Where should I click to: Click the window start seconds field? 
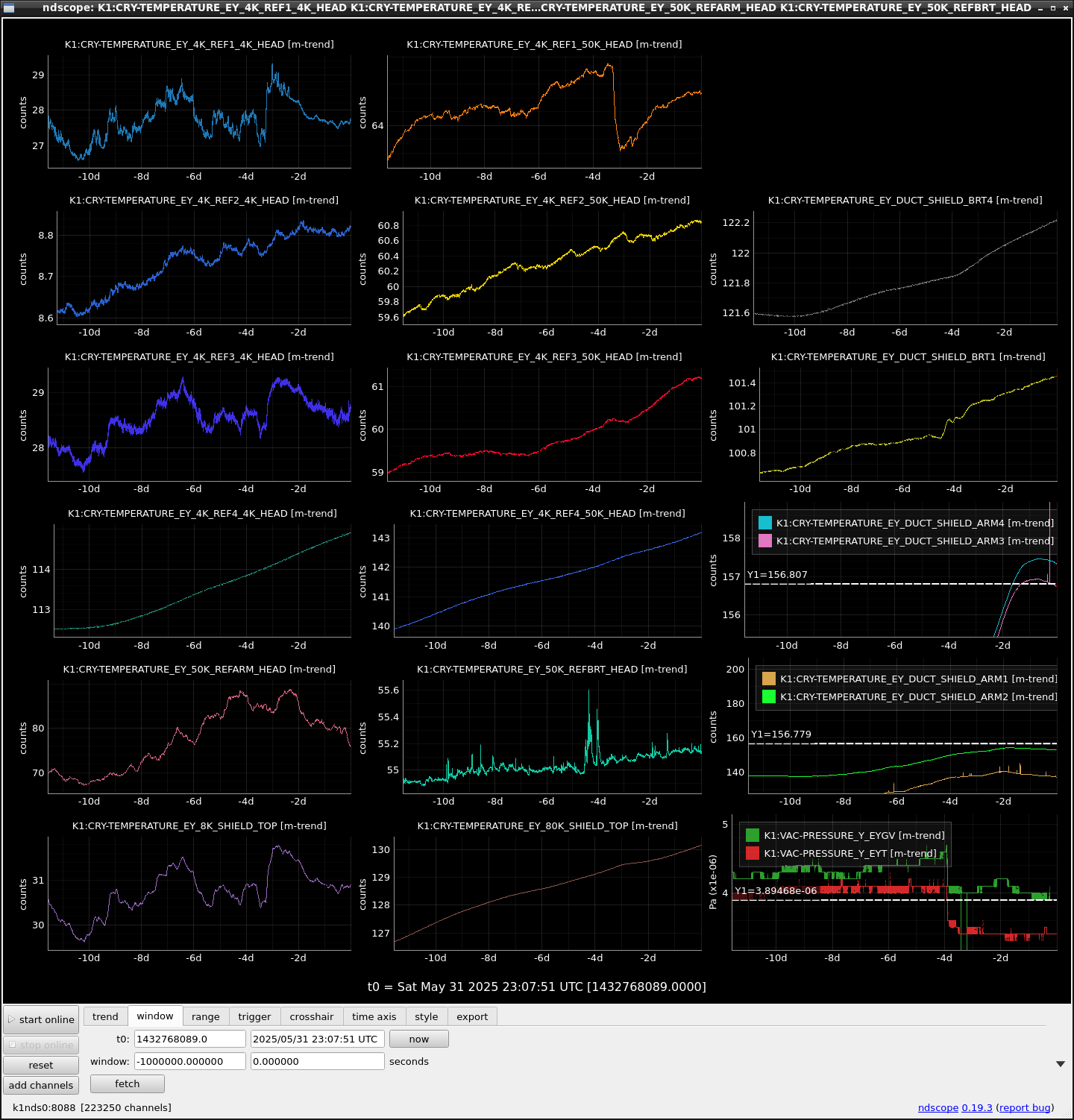click(190, 1061)
